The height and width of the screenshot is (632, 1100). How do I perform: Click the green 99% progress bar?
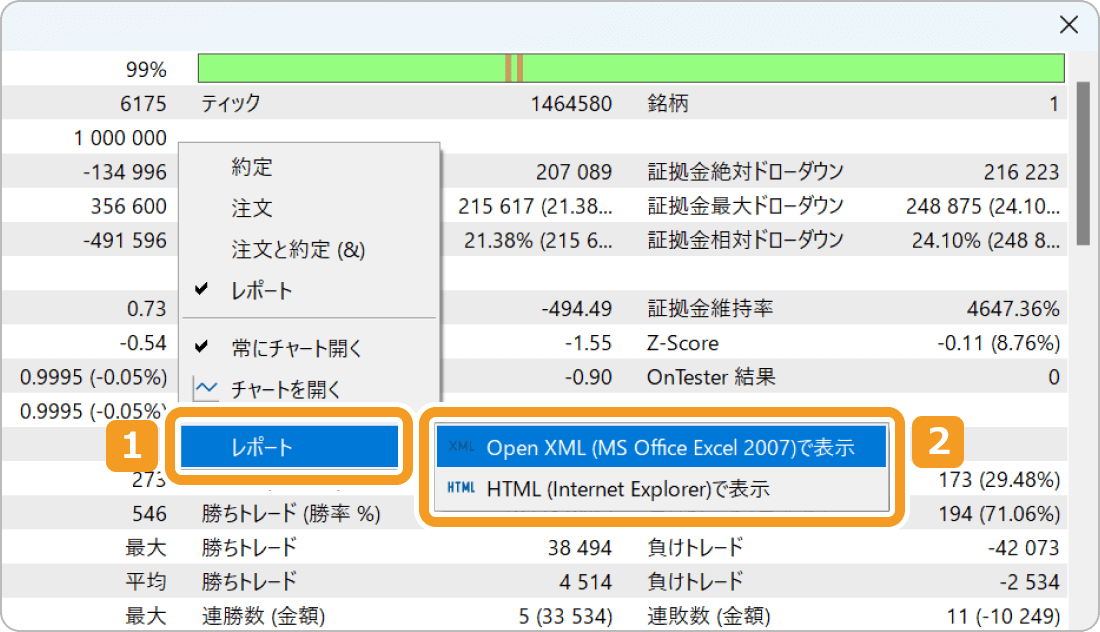pos(630,68)
